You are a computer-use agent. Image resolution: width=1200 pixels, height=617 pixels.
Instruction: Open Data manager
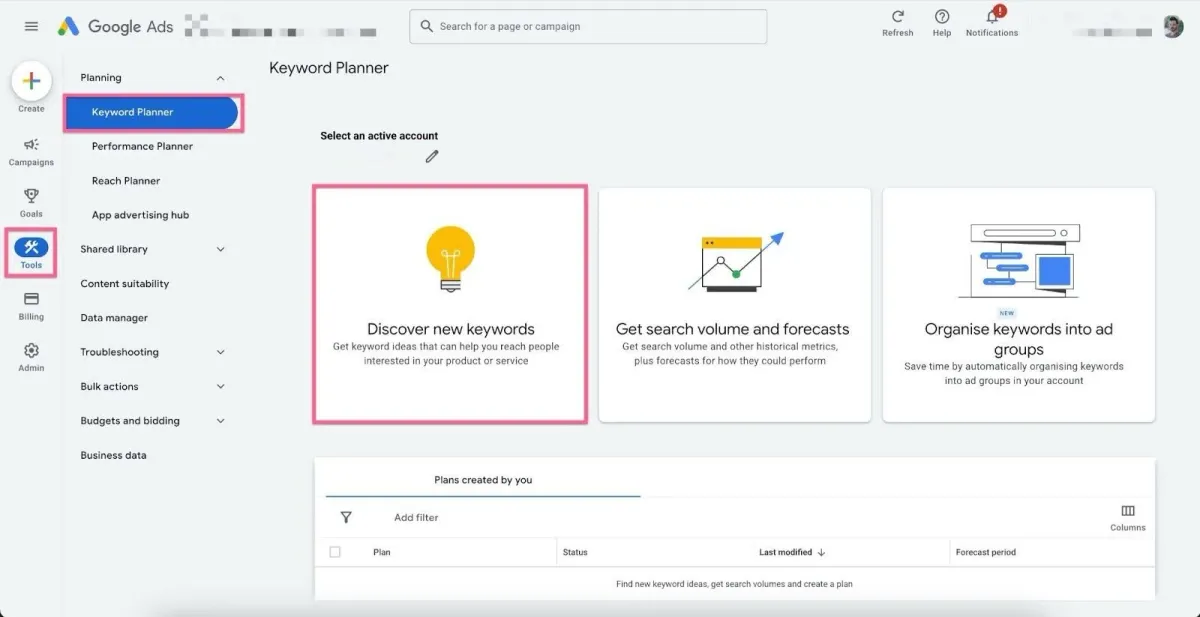(x=114, y=318)
